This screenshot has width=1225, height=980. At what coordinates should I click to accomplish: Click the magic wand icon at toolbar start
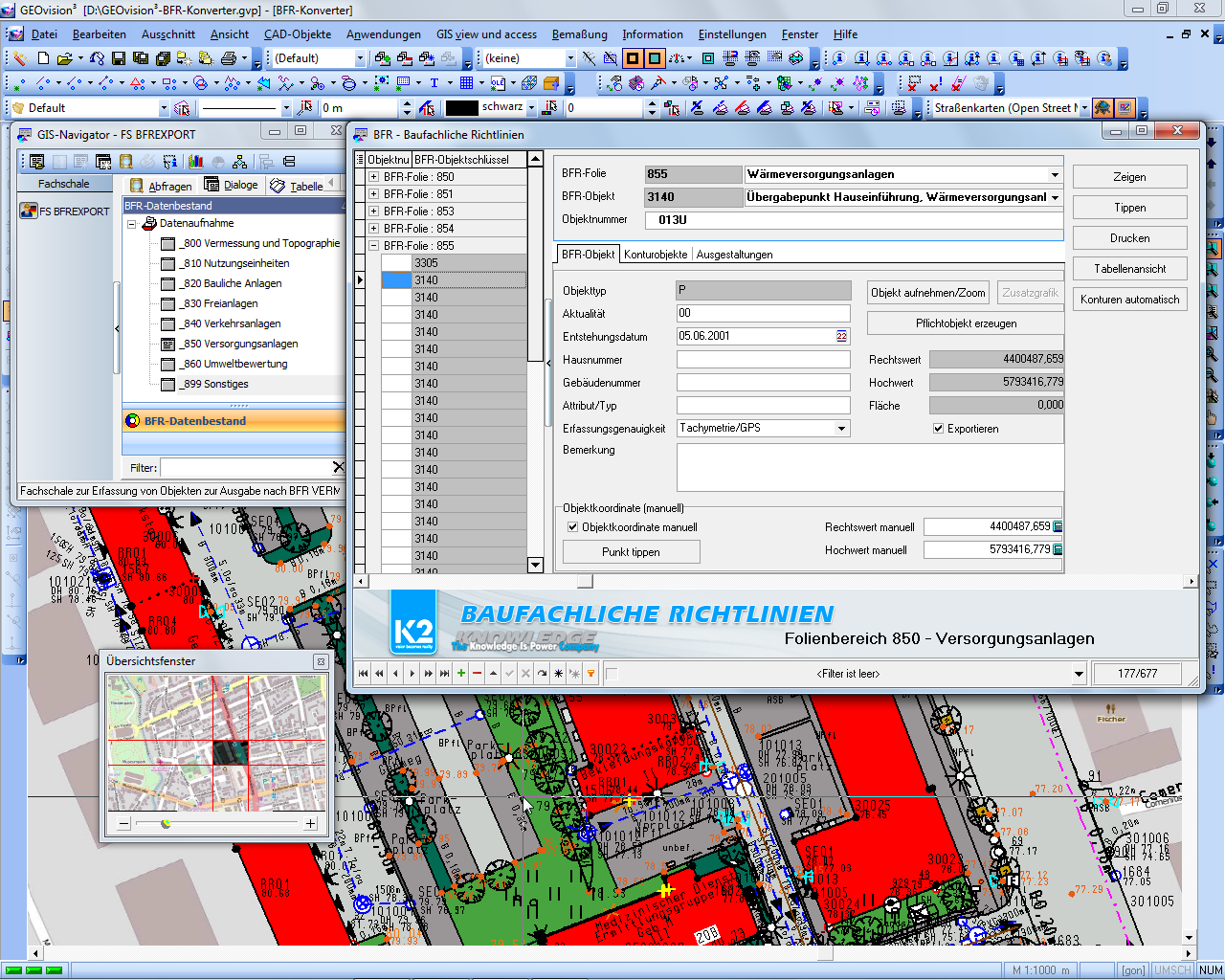[19, 58]
